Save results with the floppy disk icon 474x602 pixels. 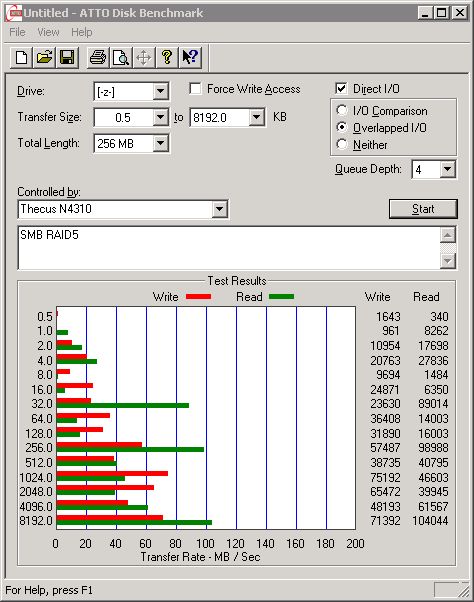pyautogui.click(x=67, y=58)
